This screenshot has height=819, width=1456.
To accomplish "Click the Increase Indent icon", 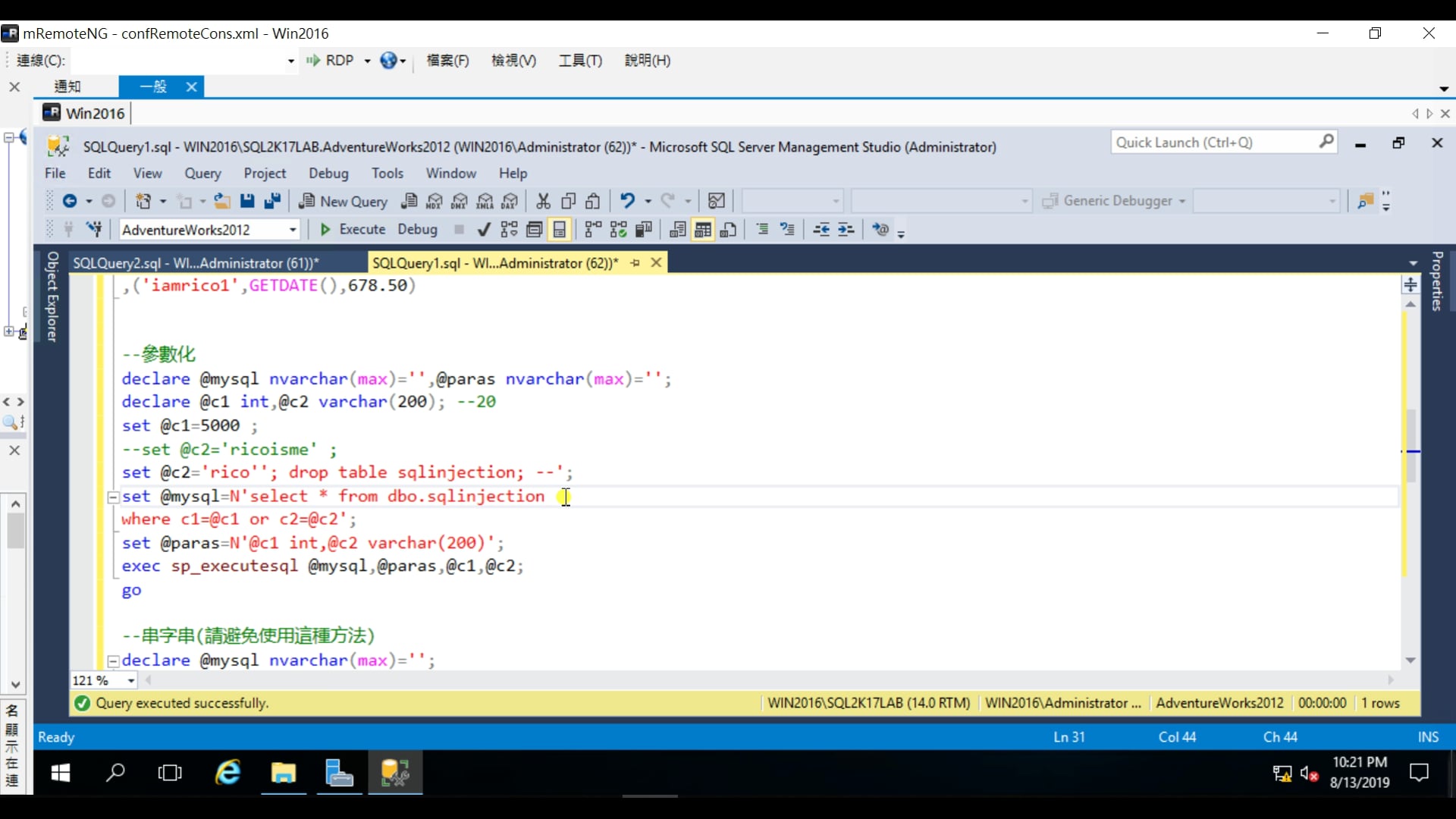I will pos(846,229).
